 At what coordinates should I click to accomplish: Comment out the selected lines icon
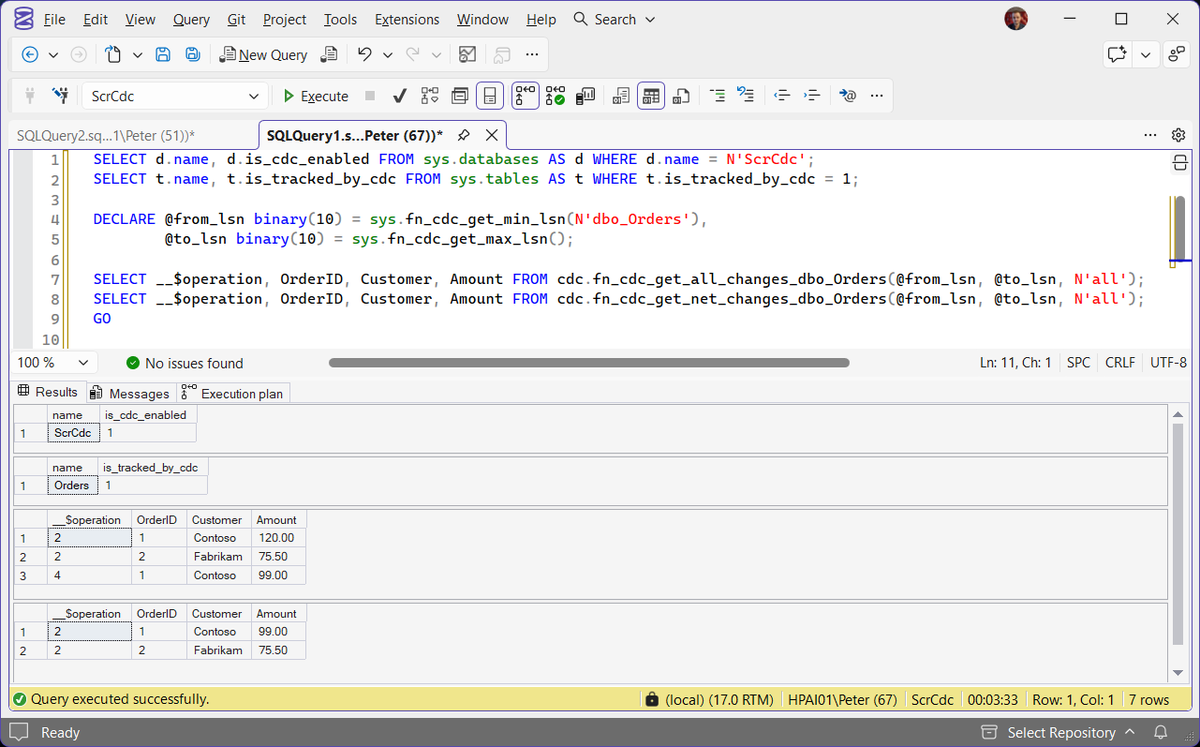tap(717, 96)
